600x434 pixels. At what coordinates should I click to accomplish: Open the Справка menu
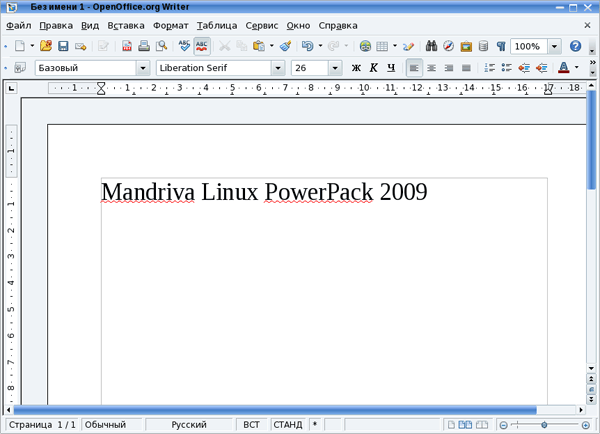pos(338,26)
